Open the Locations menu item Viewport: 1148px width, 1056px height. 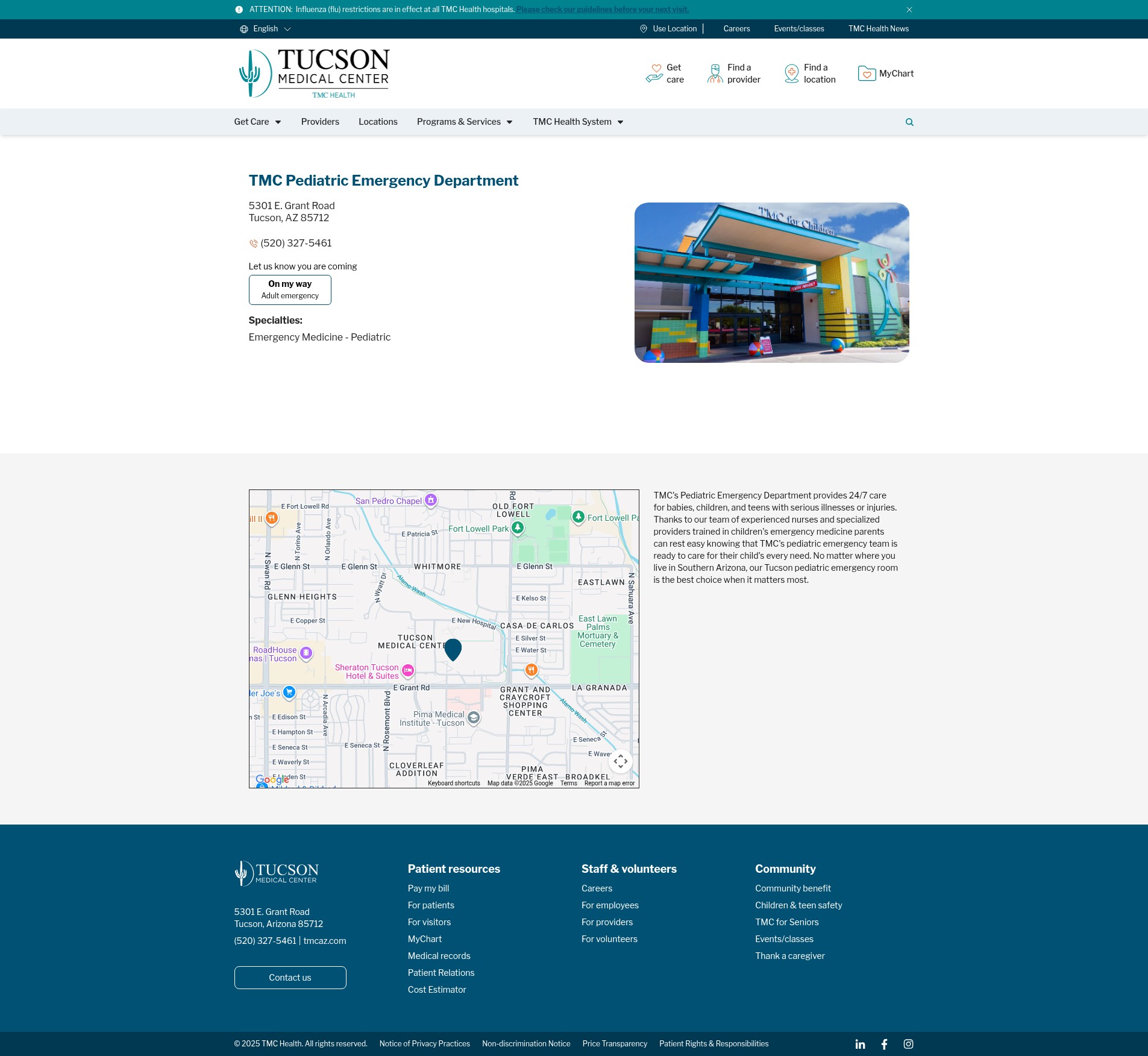378,122
